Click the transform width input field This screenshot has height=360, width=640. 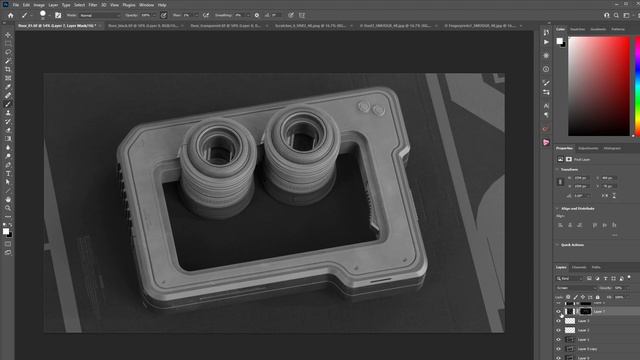581,178
